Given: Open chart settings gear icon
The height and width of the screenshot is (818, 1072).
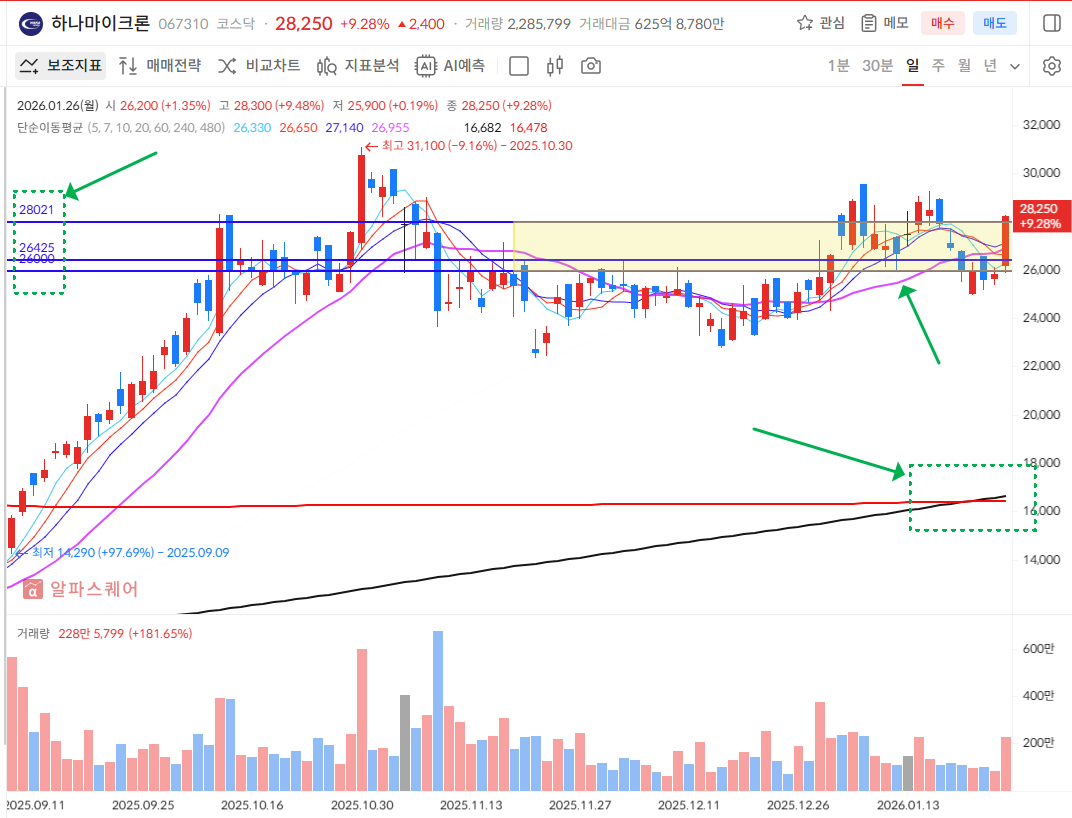Looking at the screenshot, I should [x=1051, y=66].
